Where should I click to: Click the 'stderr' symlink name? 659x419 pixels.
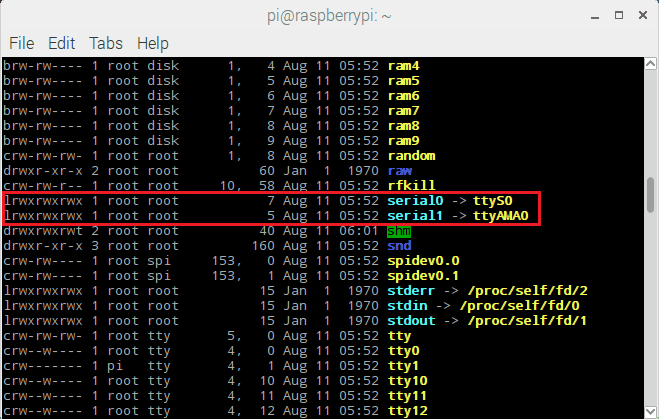[411, 291]
